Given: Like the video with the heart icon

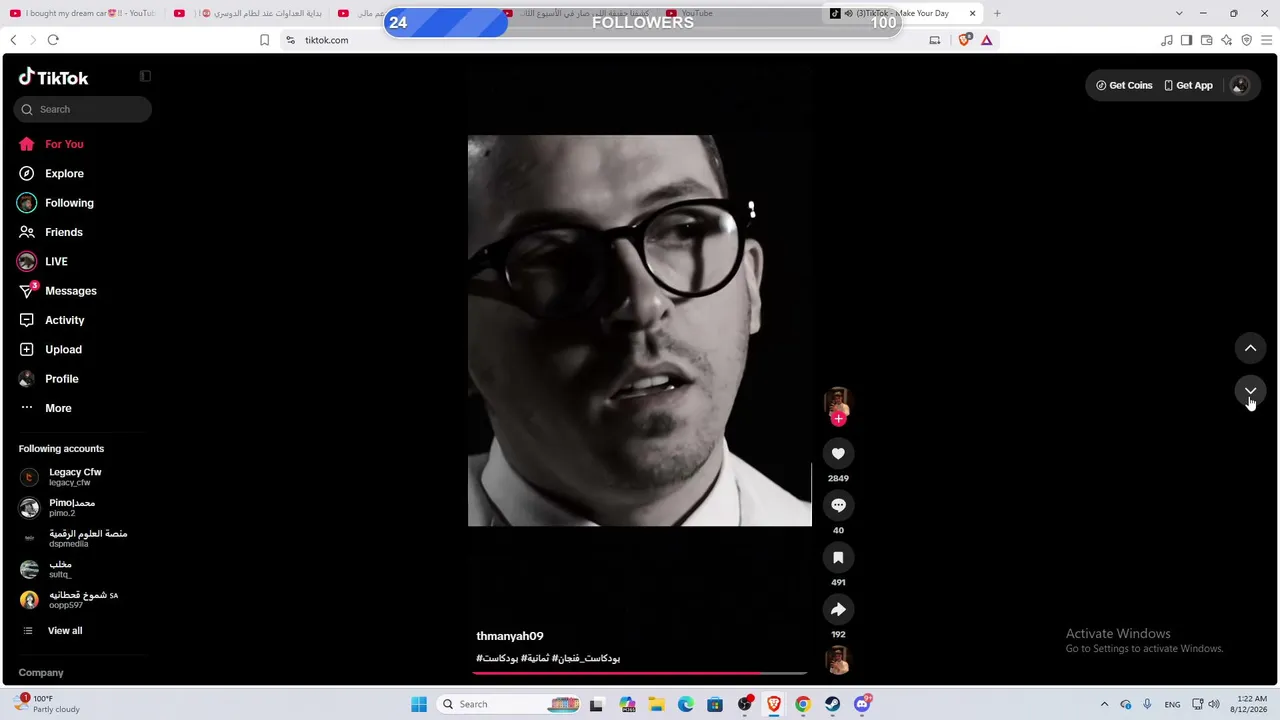Looking at the screenshot, I should 838,453.
